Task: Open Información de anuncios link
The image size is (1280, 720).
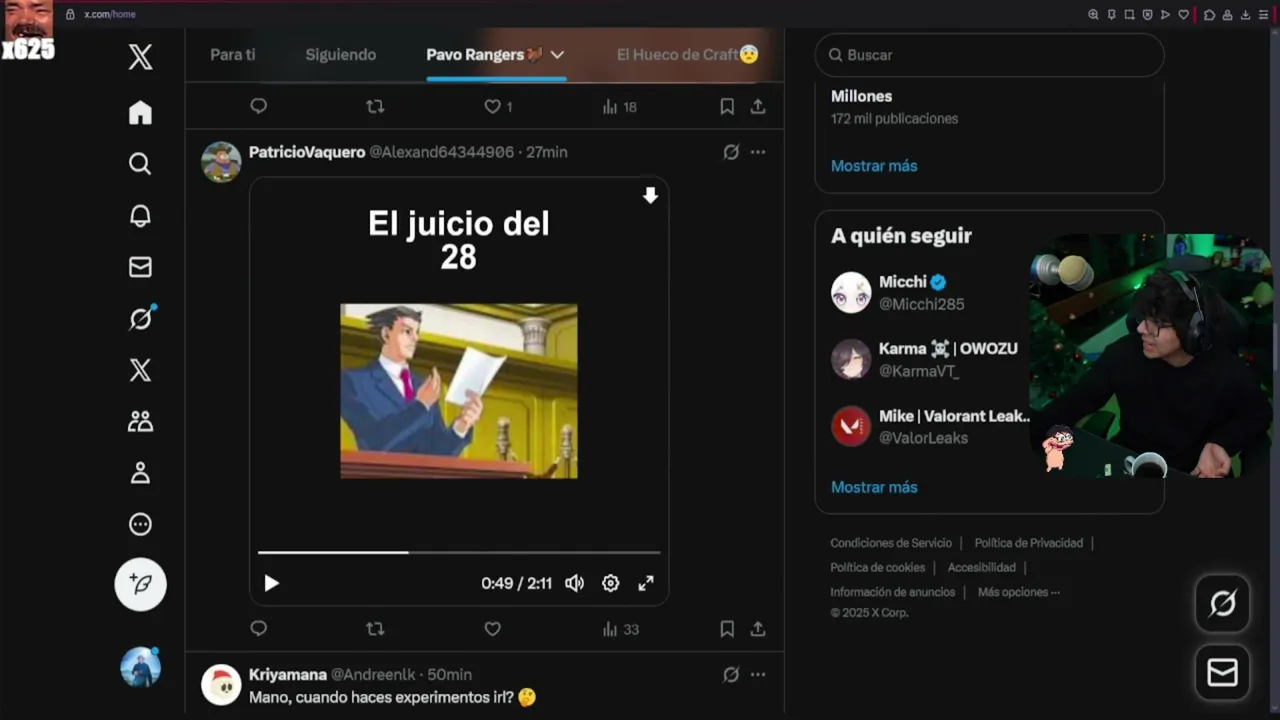Action: tap(892, 592)
